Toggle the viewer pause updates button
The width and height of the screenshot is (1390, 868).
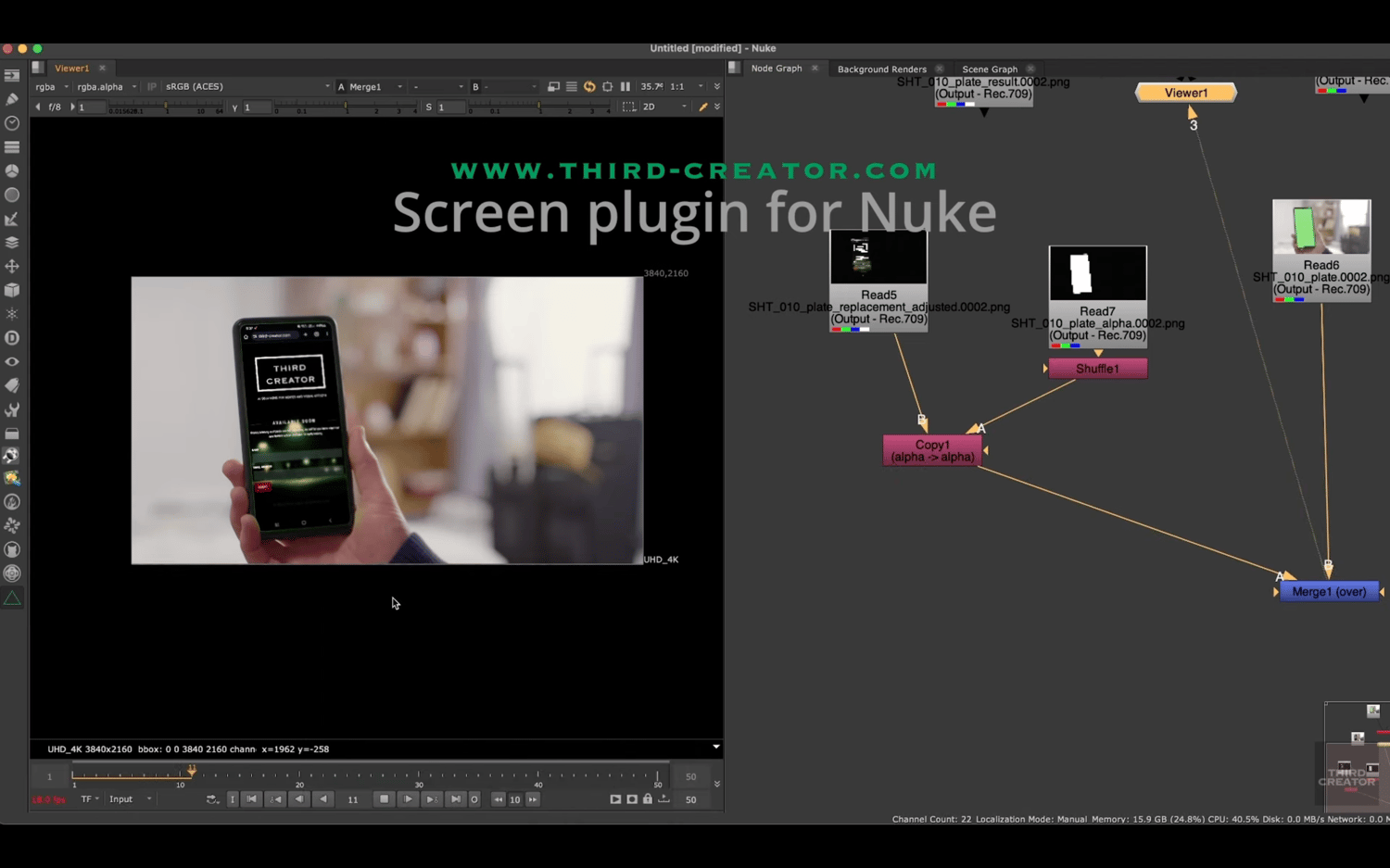coord(625,87)
